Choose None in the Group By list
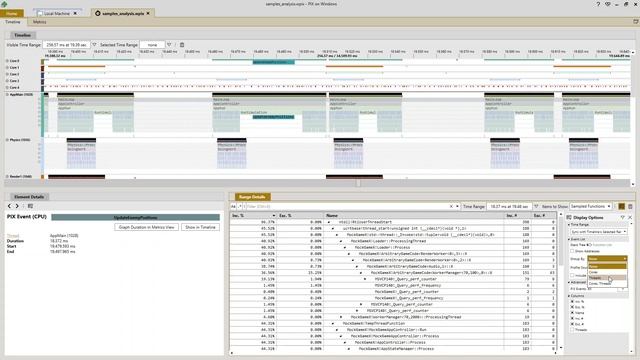 [607, 266]
